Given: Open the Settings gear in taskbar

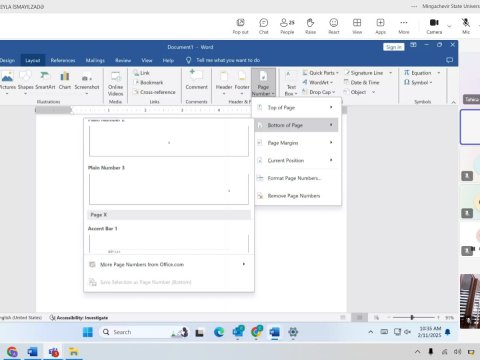Looking at the screenshot, I should (293, 332).
